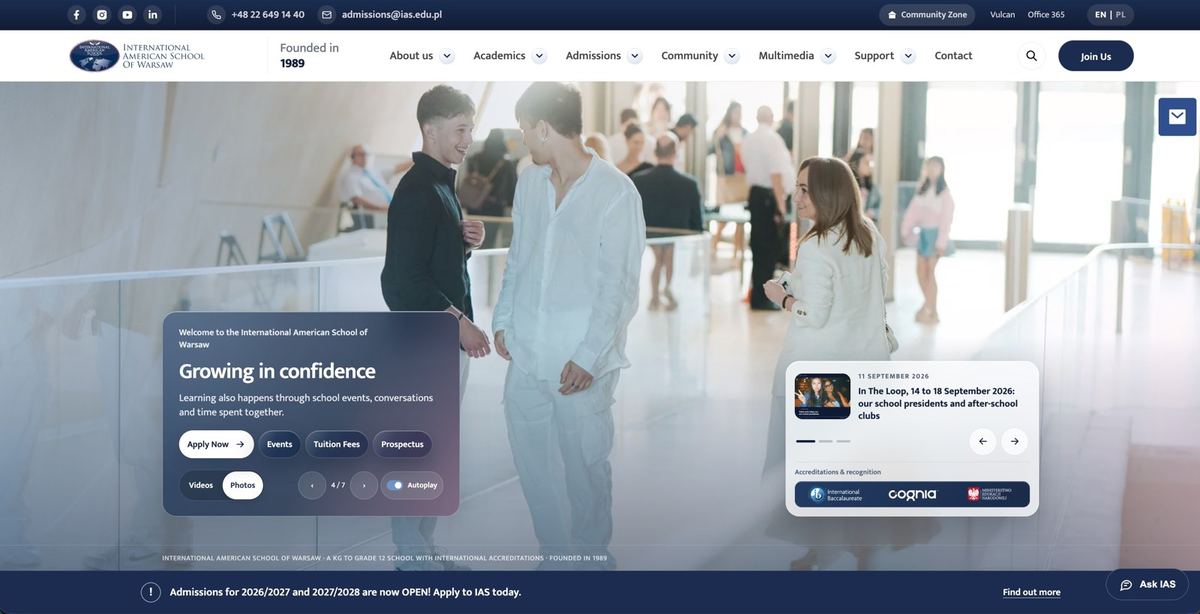The height and width of the screenshot is (614, 1200).
Task: Click the exclamation alert icon in banner
Action: point(151,592)
